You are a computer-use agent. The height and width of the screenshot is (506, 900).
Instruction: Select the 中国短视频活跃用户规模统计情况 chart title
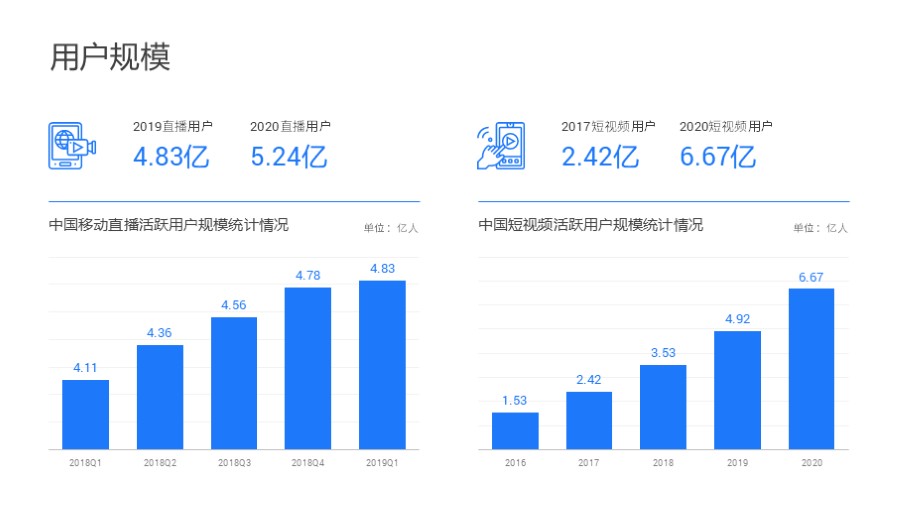[591, 224]
